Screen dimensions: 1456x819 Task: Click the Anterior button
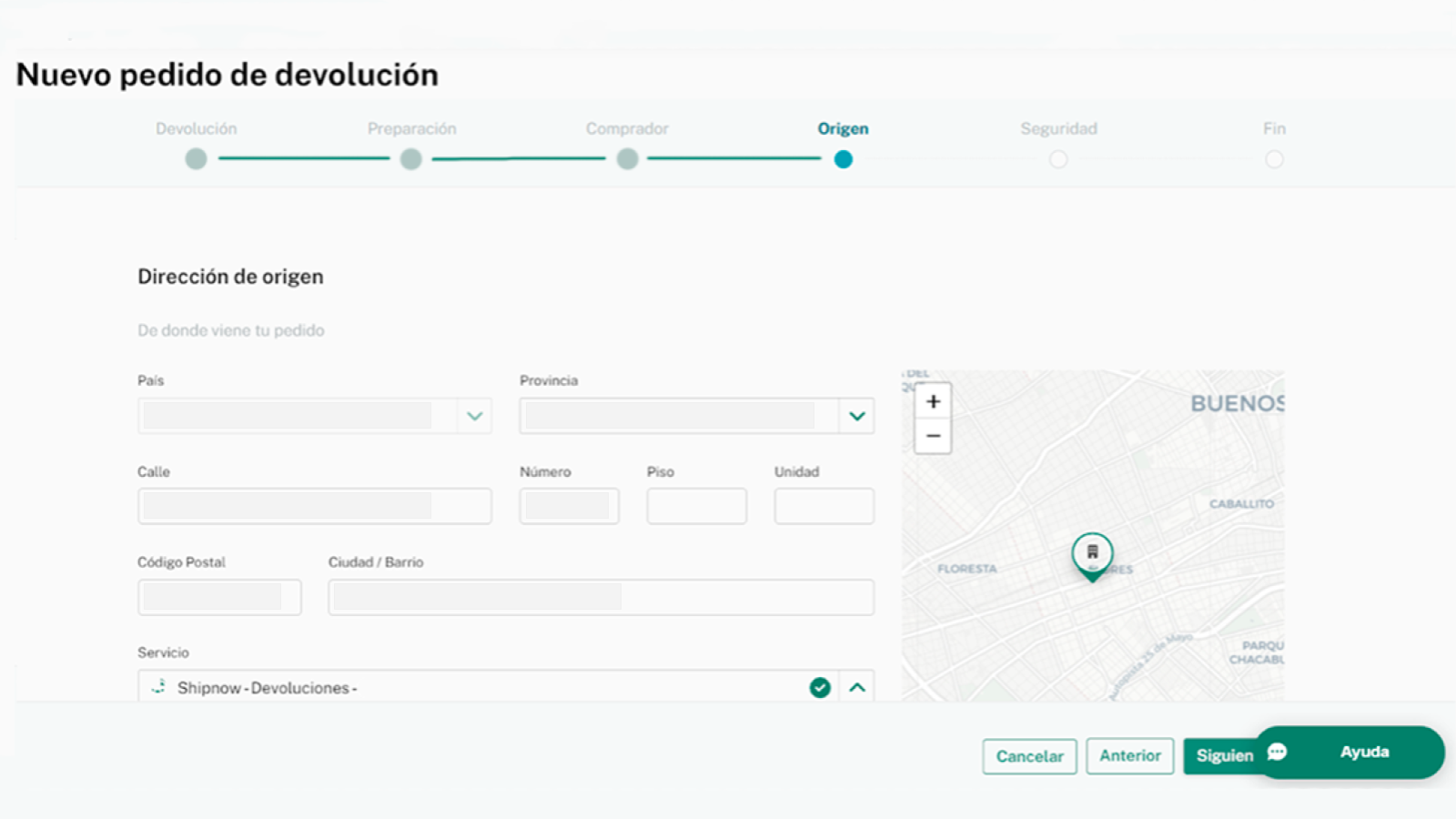click(x=1129, y=755)
